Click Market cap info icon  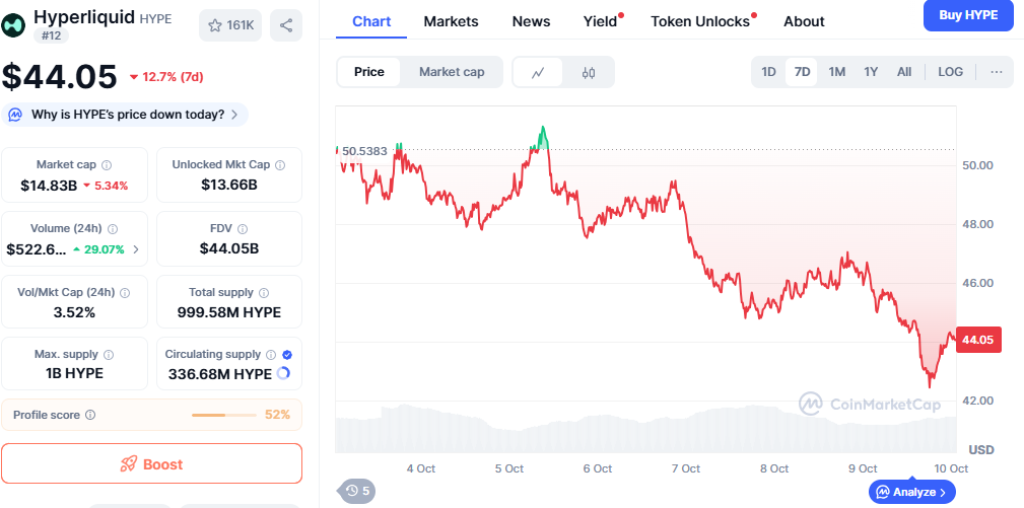pyautogui.click(x=107, y=165)
